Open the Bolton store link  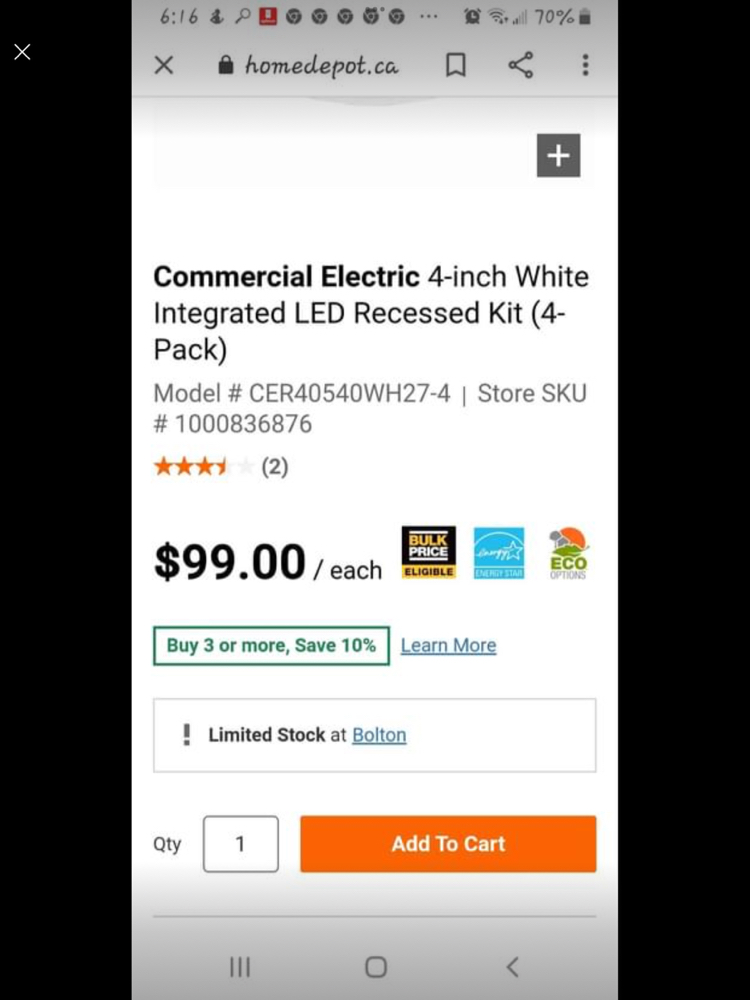[x=379, y=735]
